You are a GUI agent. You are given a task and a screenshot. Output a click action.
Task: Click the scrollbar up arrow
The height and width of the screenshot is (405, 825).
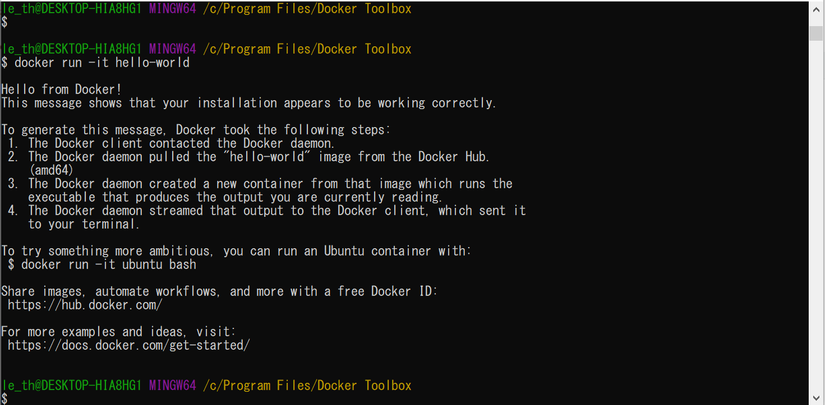816,10
